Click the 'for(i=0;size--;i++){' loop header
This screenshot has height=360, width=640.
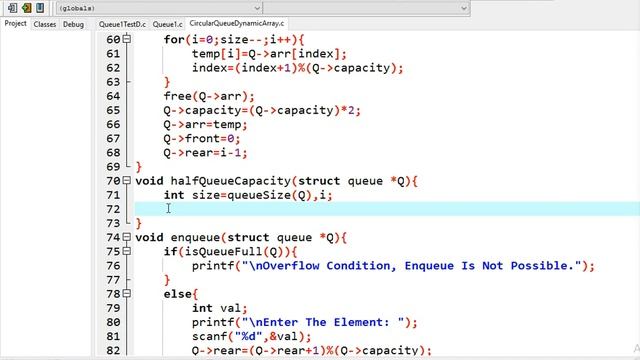[x=234, y=40]
